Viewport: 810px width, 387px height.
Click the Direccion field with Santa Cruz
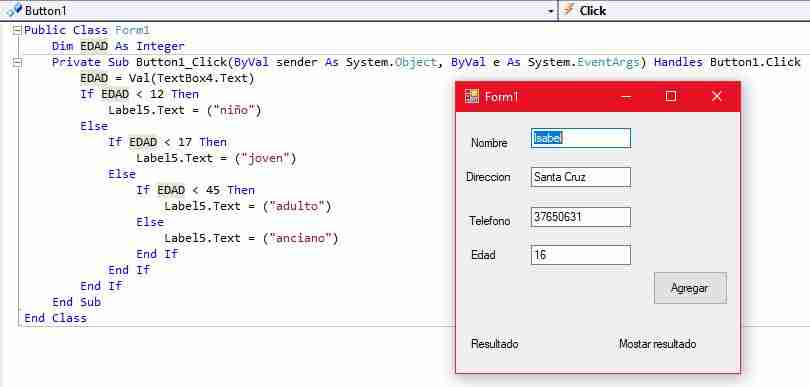click(581, 177)
